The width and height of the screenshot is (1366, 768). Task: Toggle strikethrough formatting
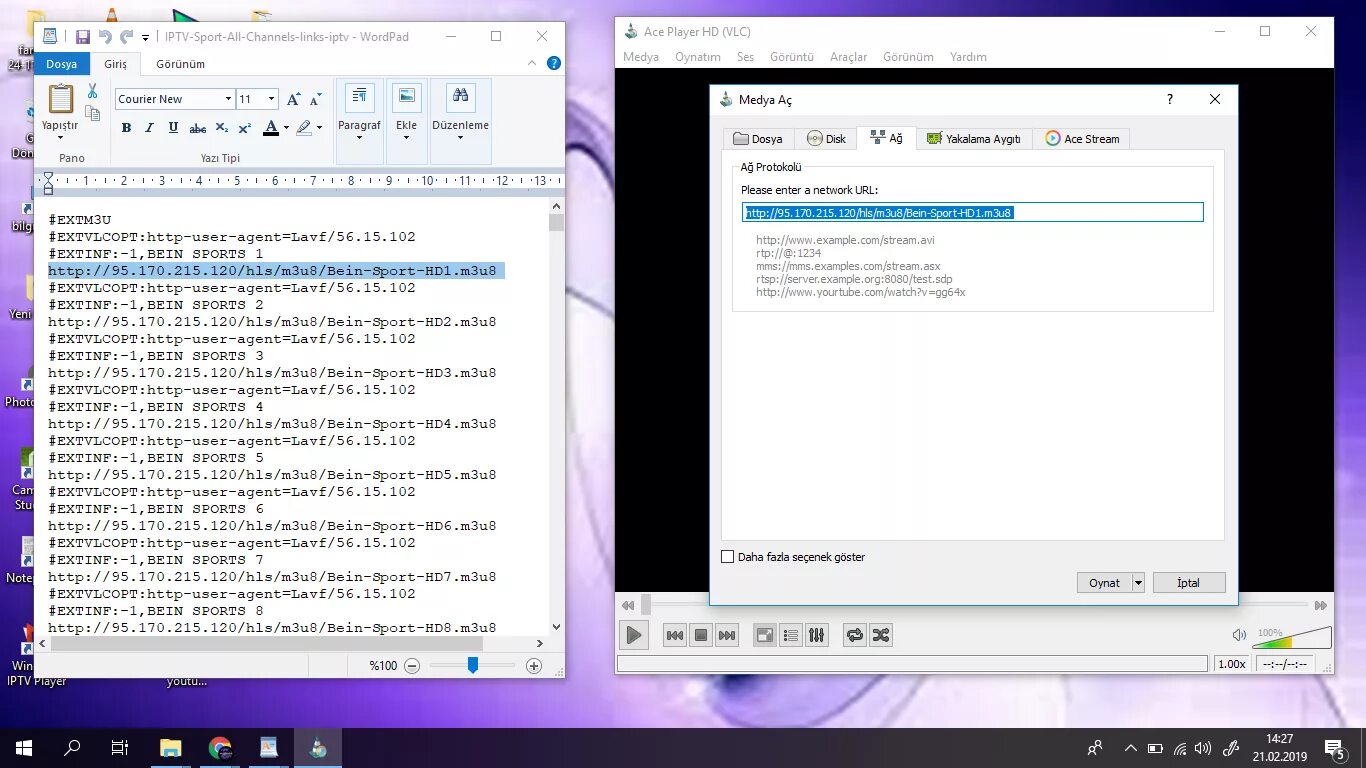[198, 128]
